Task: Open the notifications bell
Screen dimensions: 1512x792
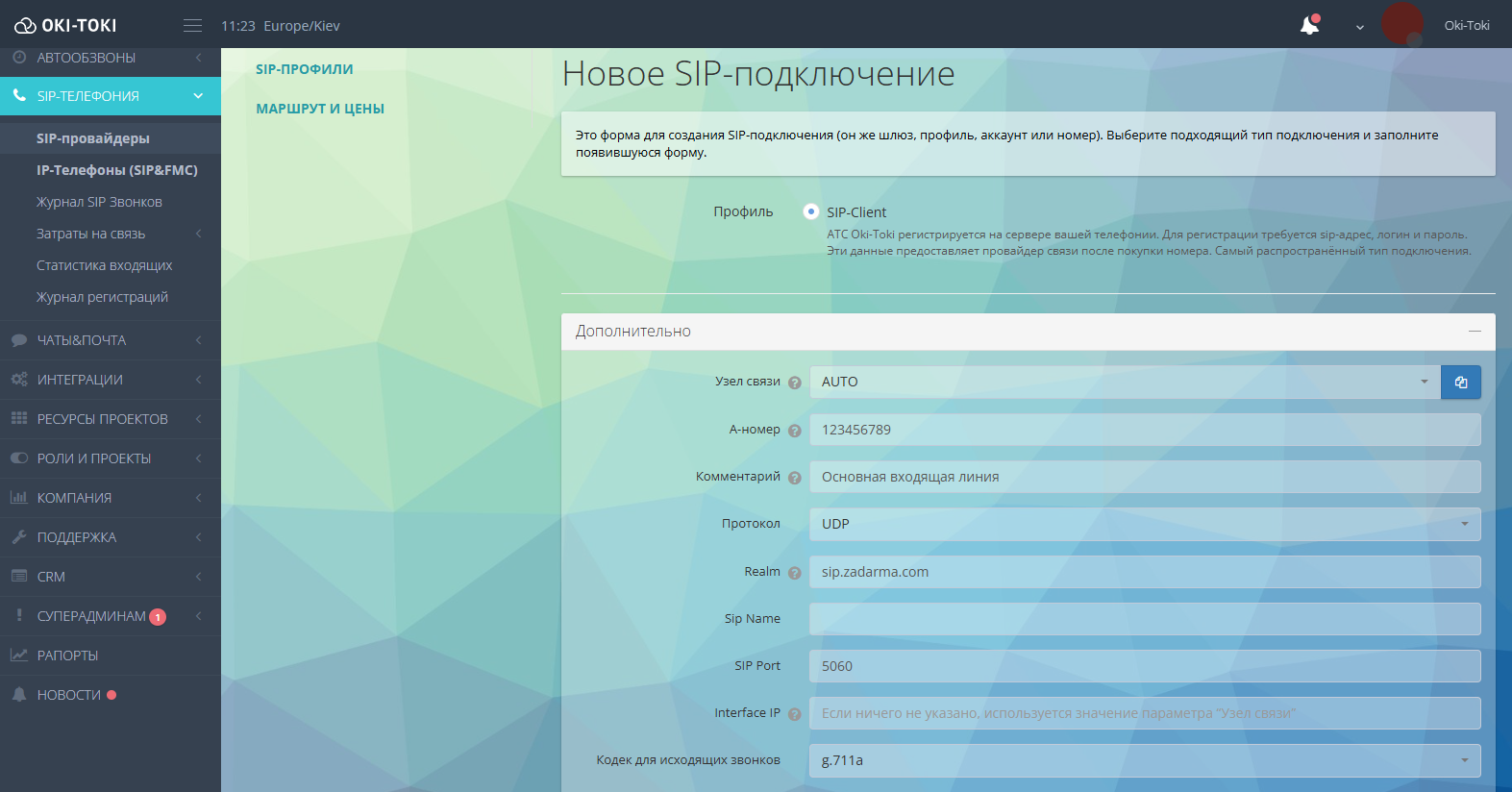Action: tap(1309, 25)
